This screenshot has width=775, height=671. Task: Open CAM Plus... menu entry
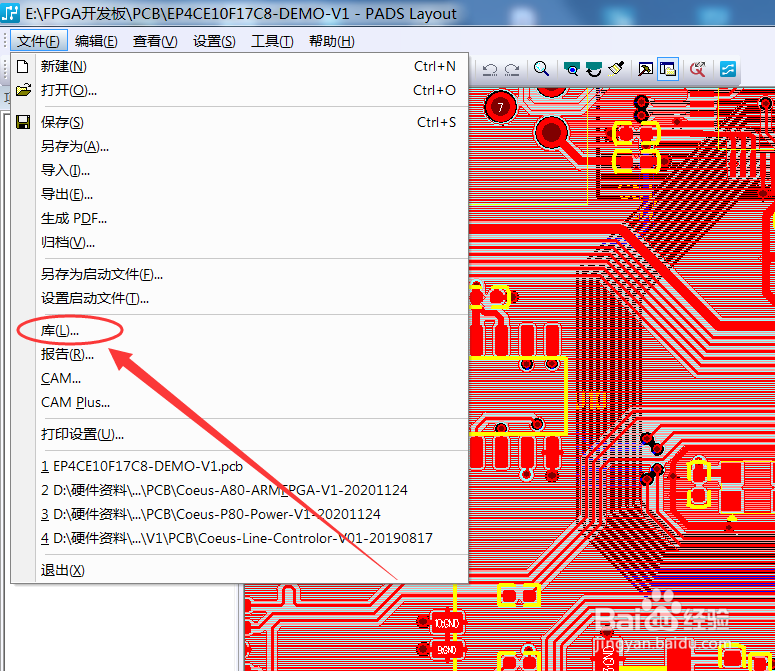pos(240,402)
